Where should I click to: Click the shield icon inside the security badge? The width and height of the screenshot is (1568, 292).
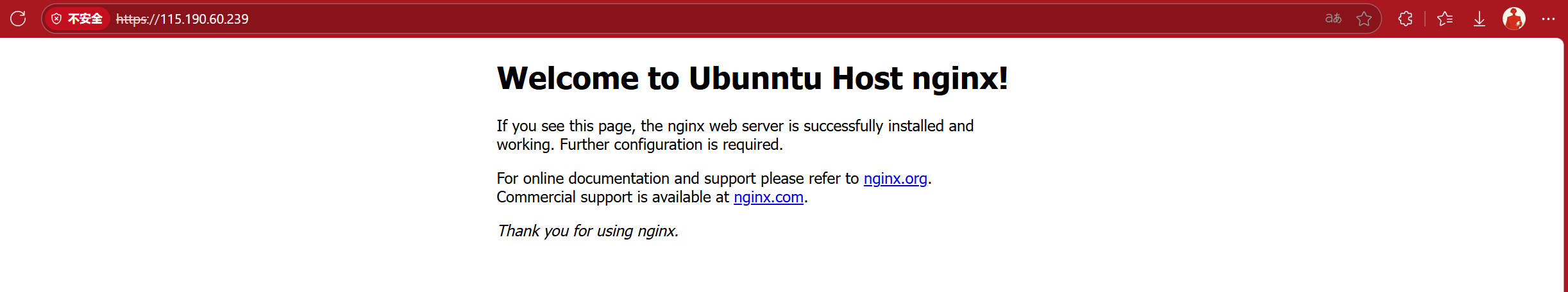click(56, 19)
